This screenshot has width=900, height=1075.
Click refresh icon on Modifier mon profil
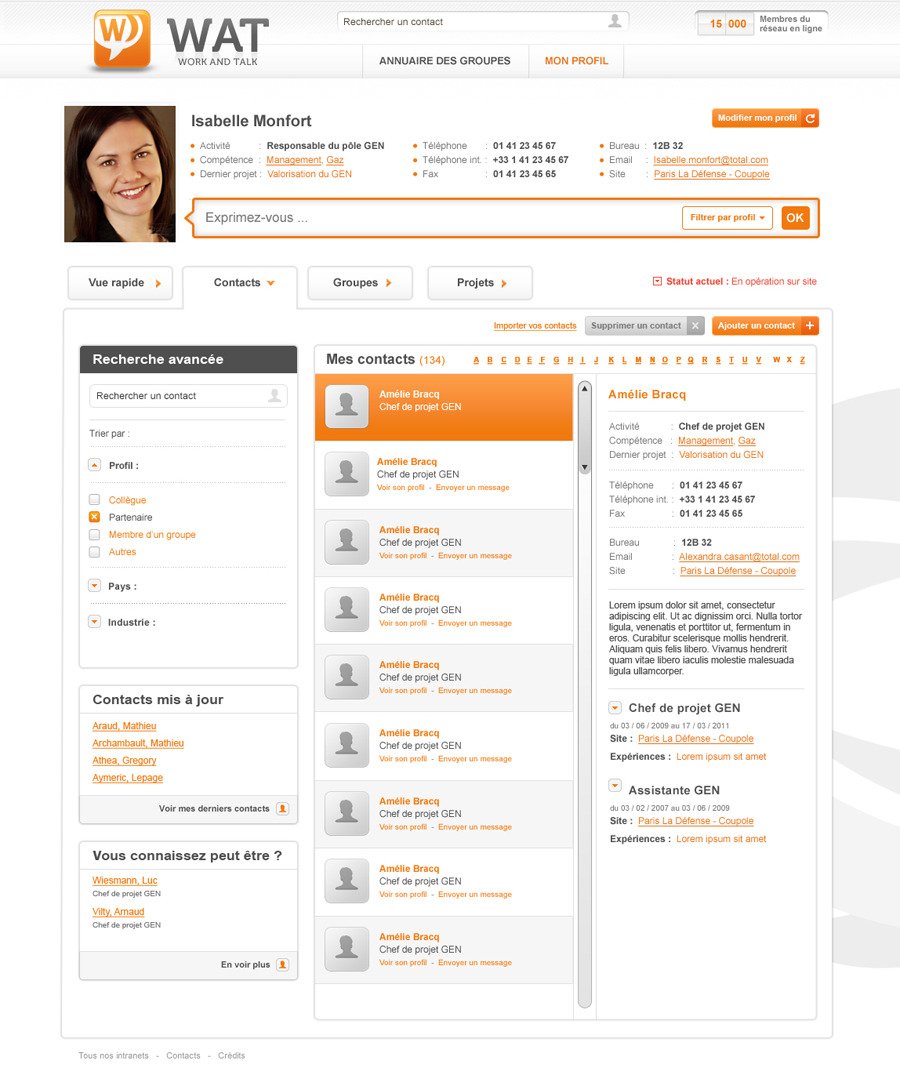(810, 118)
